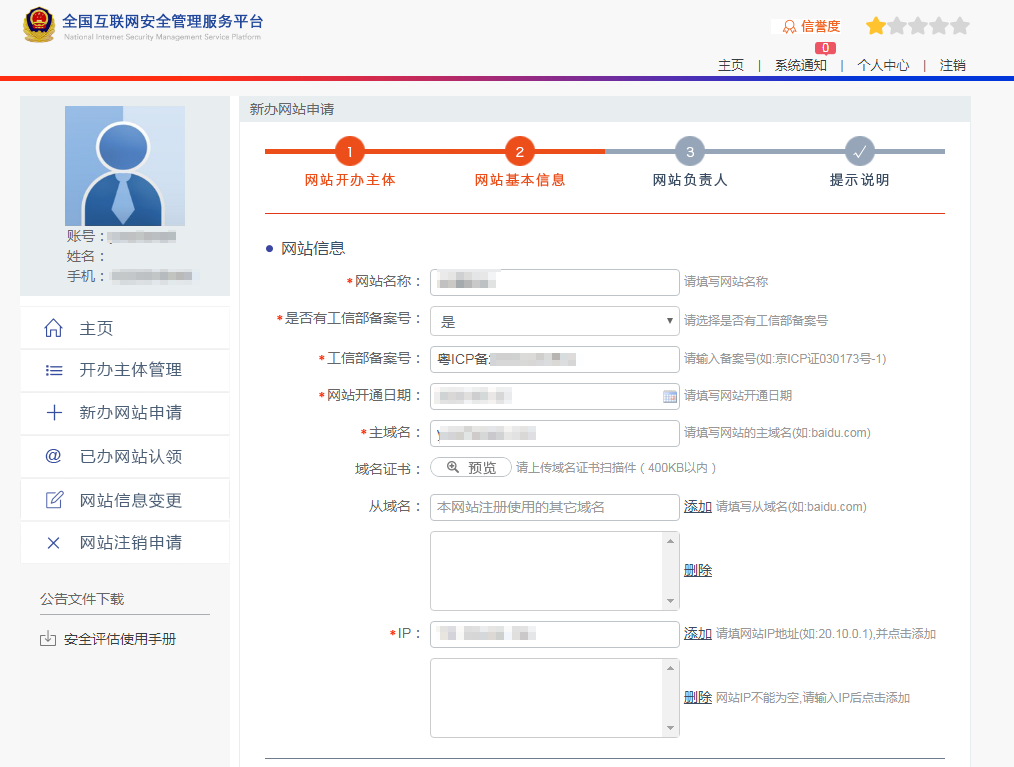
Task: Click the home icon beside 主页 in the sidebar
Action: 54,328
